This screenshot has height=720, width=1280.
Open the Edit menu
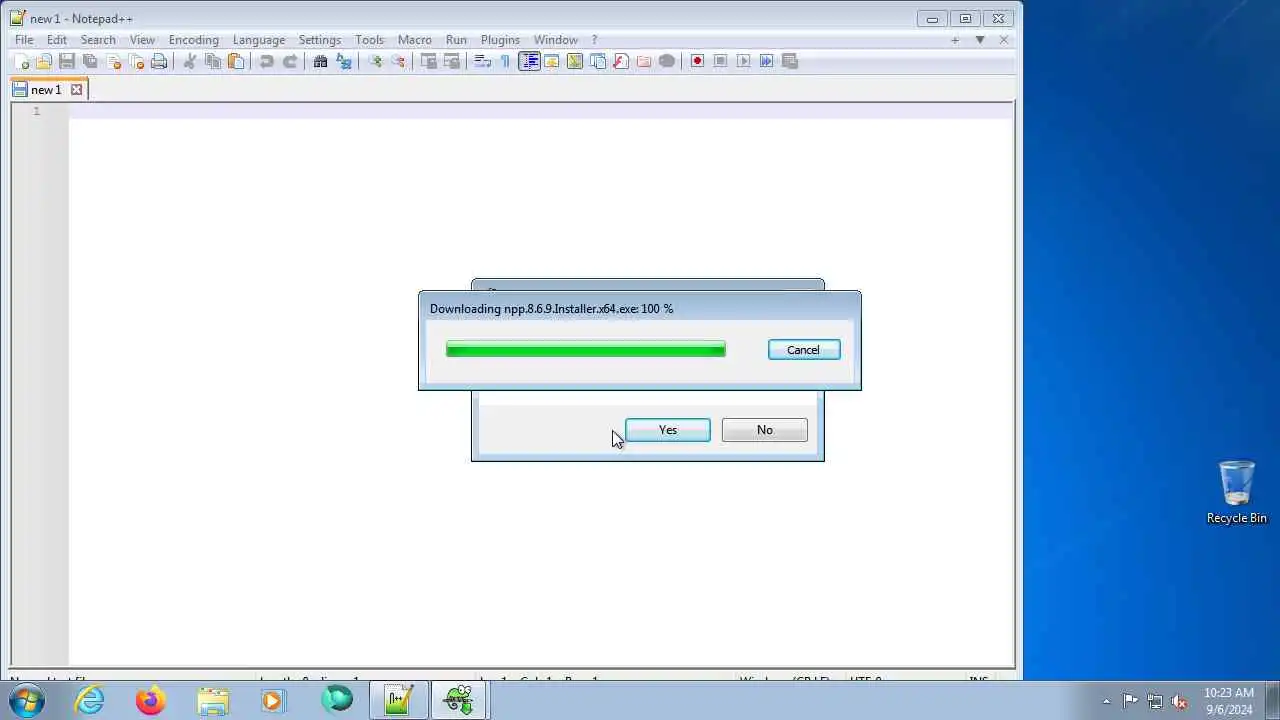57,40
